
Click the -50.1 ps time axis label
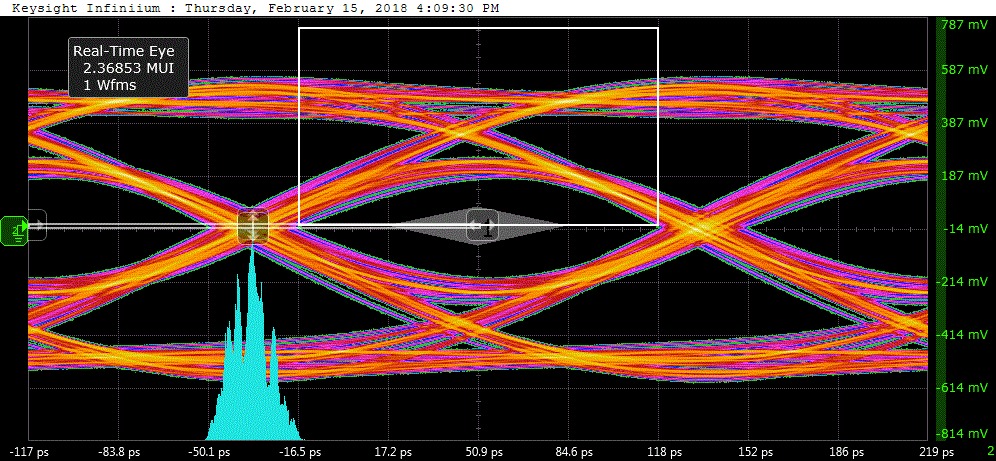coord(210,452)
